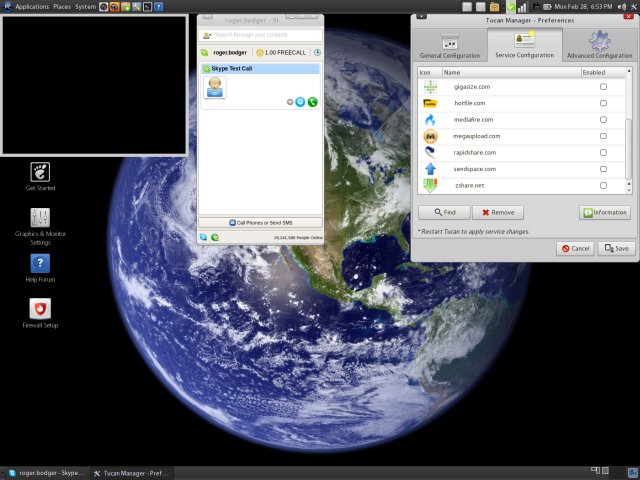
Task: Click the green checkmark tray icon
Action: click(x=511, y=7)
